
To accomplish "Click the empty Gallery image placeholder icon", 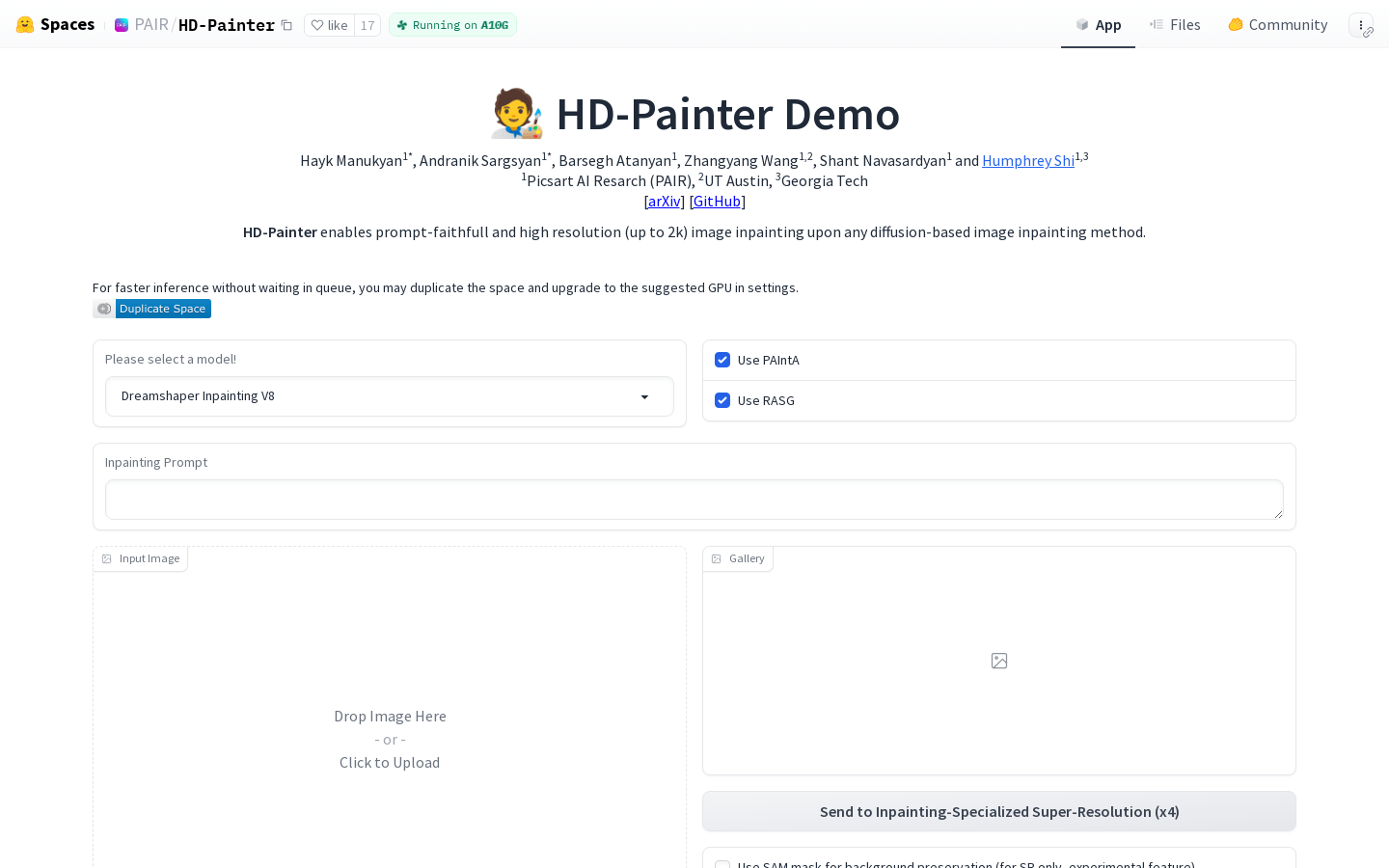I will 999,661.
